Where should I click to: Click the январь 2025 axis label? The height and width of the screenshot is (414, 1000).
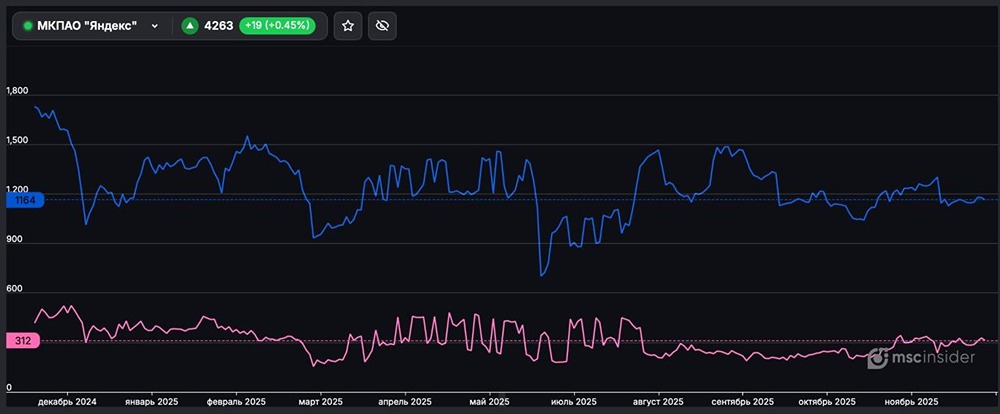tap(153, 400)
